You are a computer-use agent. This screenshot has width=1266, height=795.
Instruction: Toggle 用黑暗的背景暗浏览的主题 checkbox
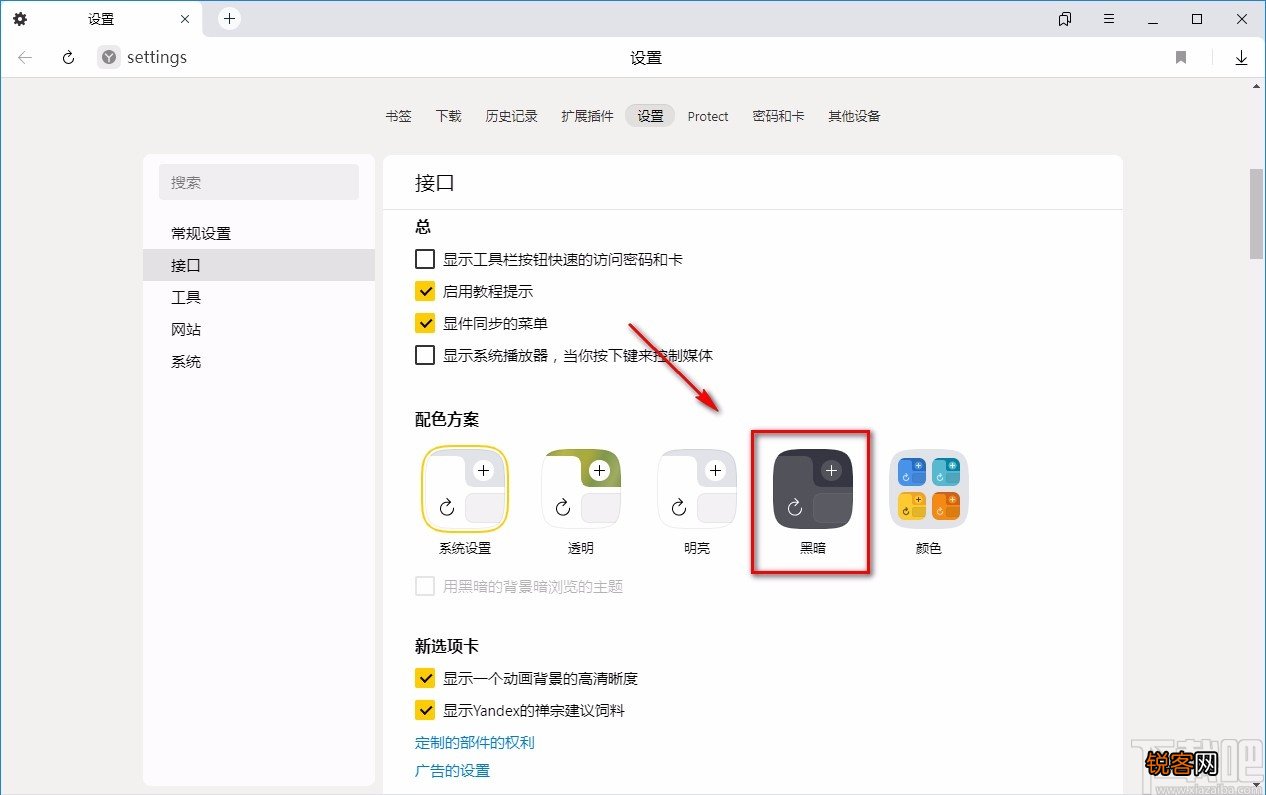(425, 587)
